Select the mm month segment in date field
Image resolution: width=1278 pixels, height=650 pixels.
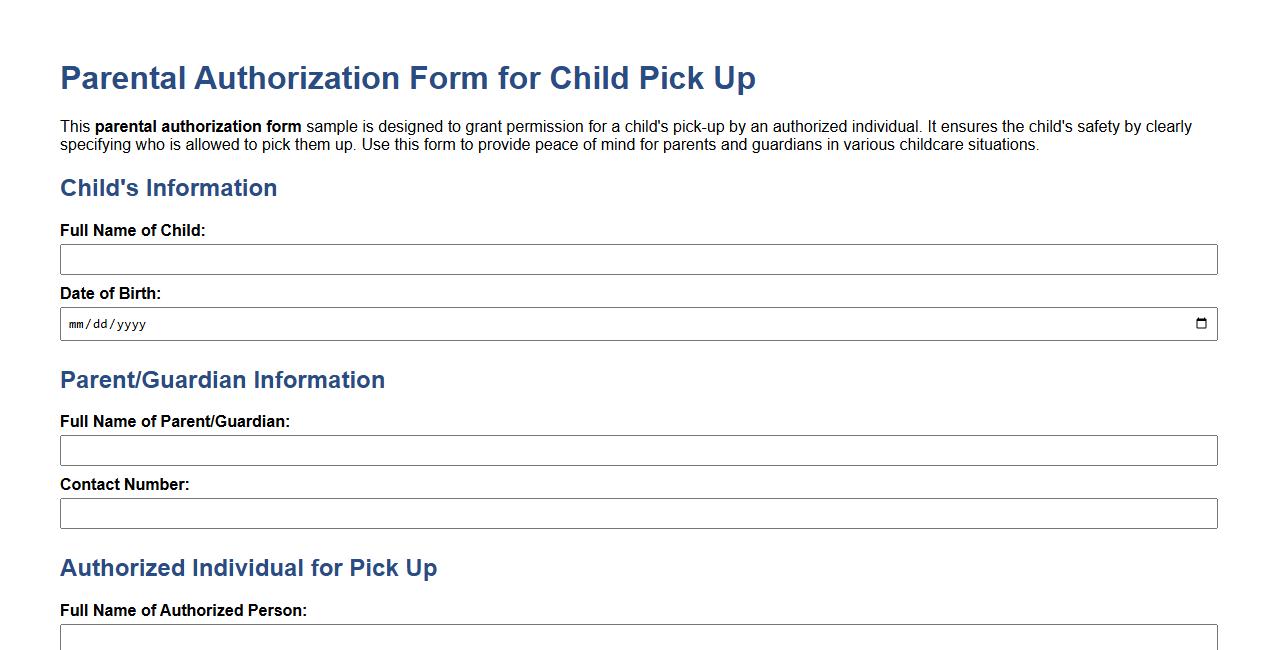75,323
